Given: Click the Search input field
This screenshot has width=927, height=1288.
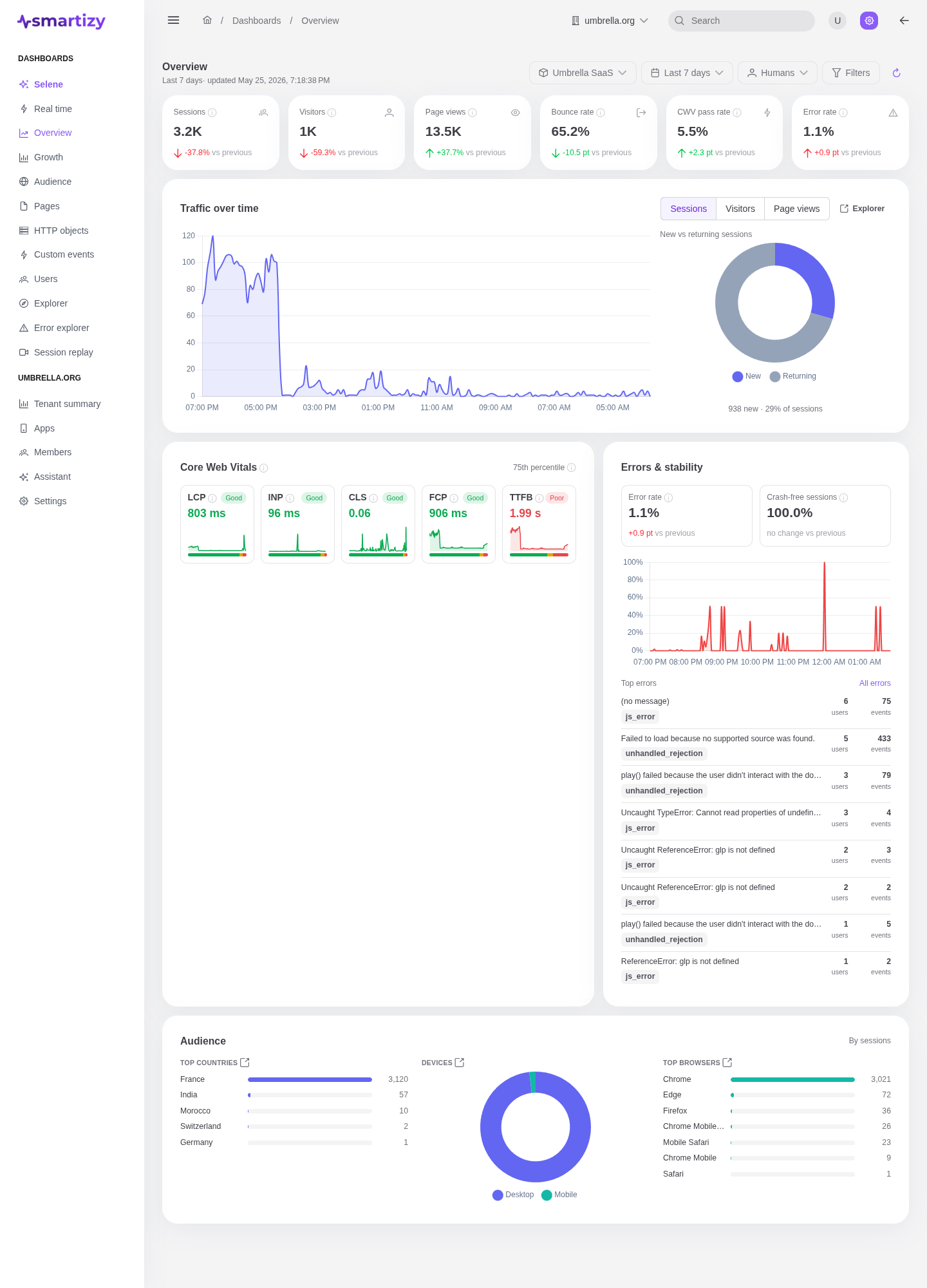Looking at the screenshot, I should (742, 21).
